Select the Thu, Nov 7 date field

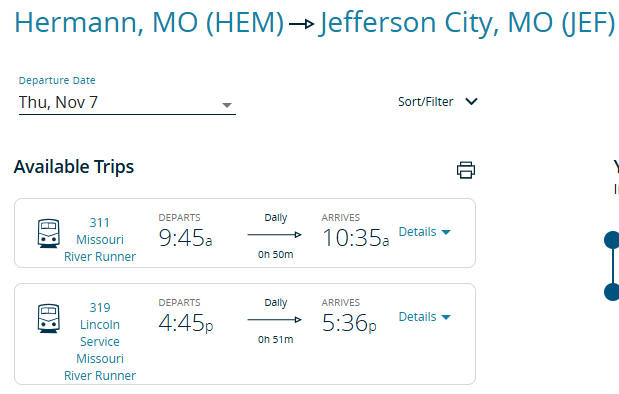(x=127, y=103)
